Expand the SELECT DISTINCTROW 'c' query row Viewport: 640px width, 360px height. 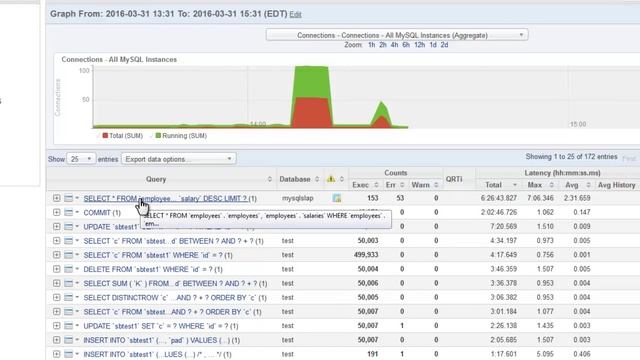point(56,298)
